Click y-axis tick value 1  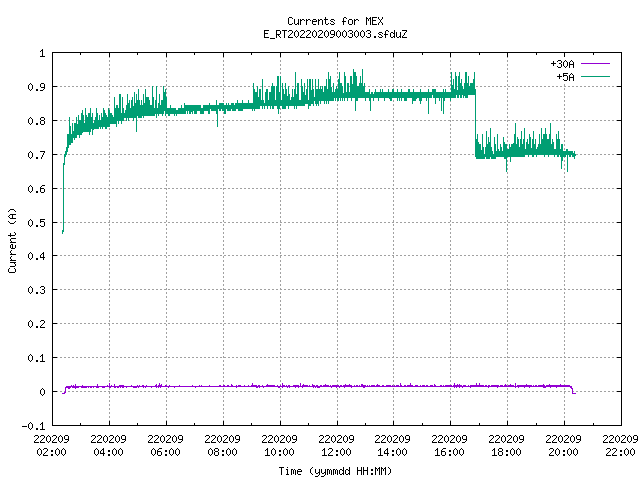pos(42,53)
